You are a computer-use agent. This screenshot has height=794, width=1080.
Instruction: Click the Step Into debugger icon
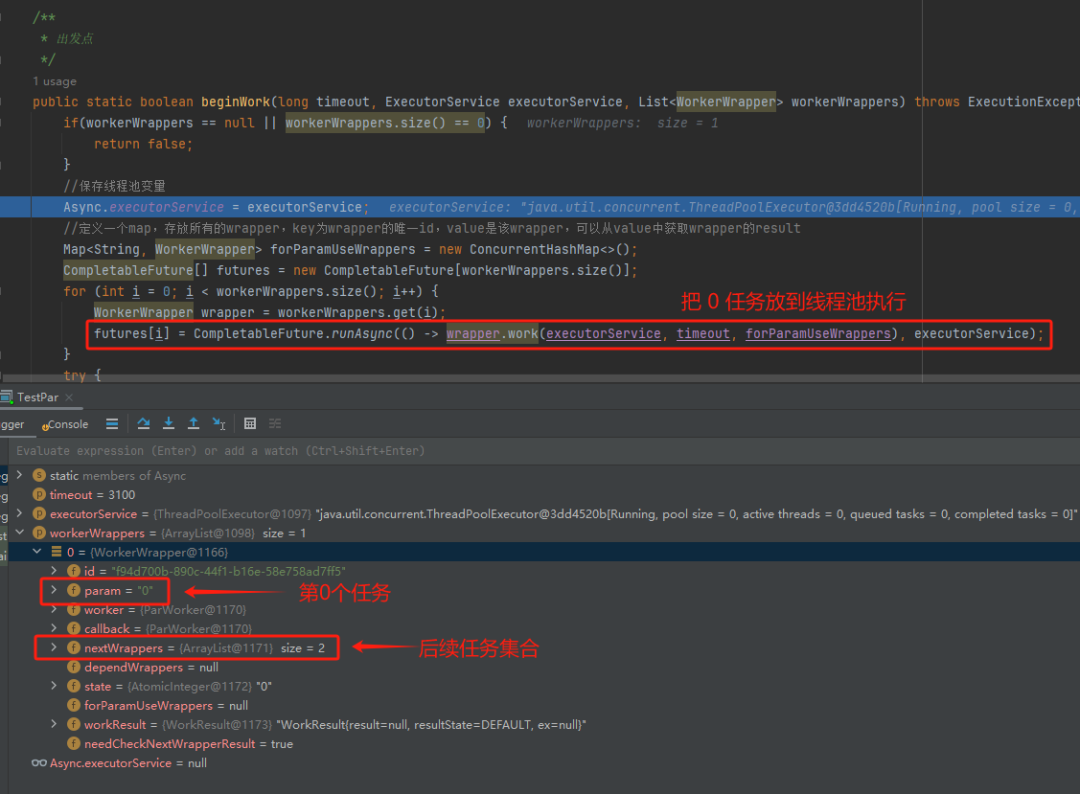tap(169, 424)
